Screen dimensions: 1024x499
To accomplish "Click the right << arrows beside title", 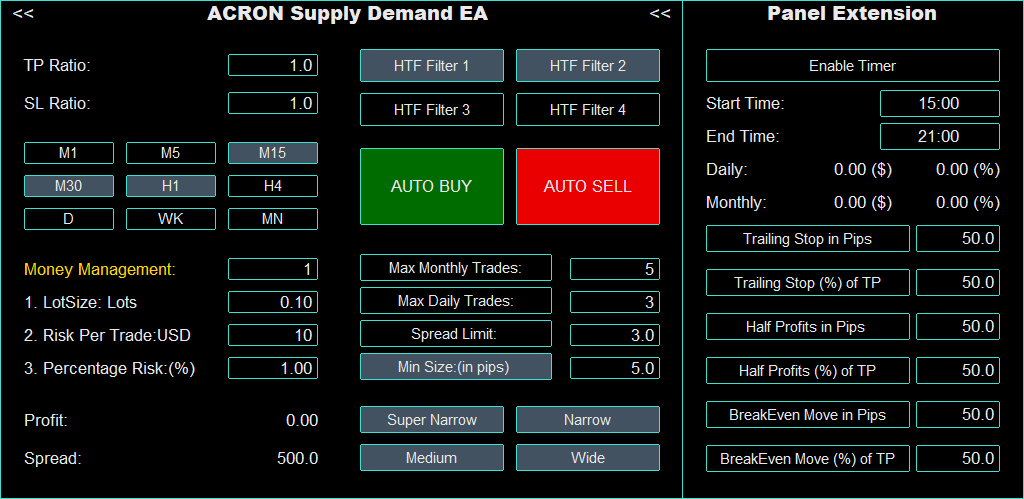I will coord(660,14).
